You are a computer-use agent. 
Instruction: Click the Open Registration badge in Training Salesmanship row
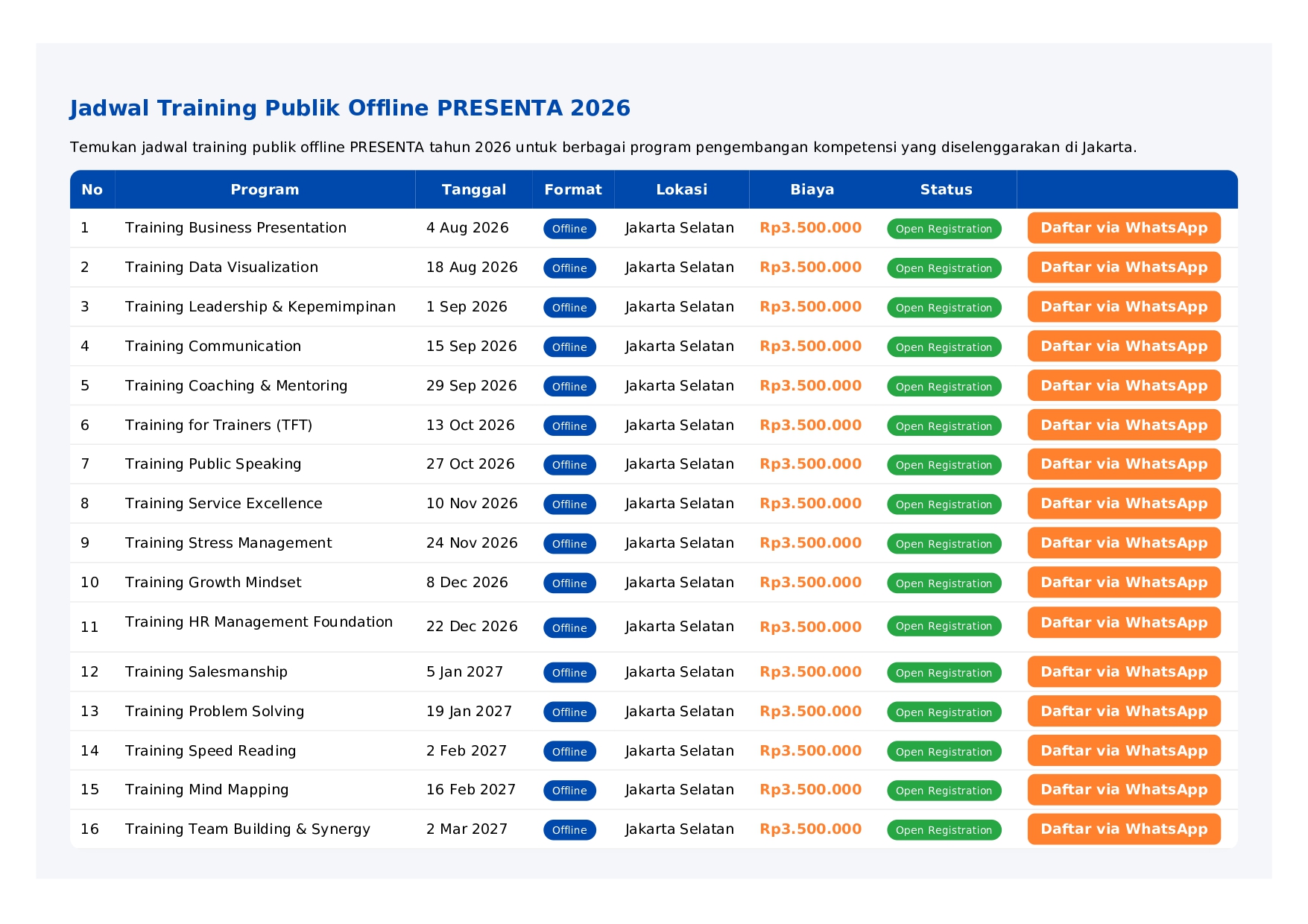point(944,673)
